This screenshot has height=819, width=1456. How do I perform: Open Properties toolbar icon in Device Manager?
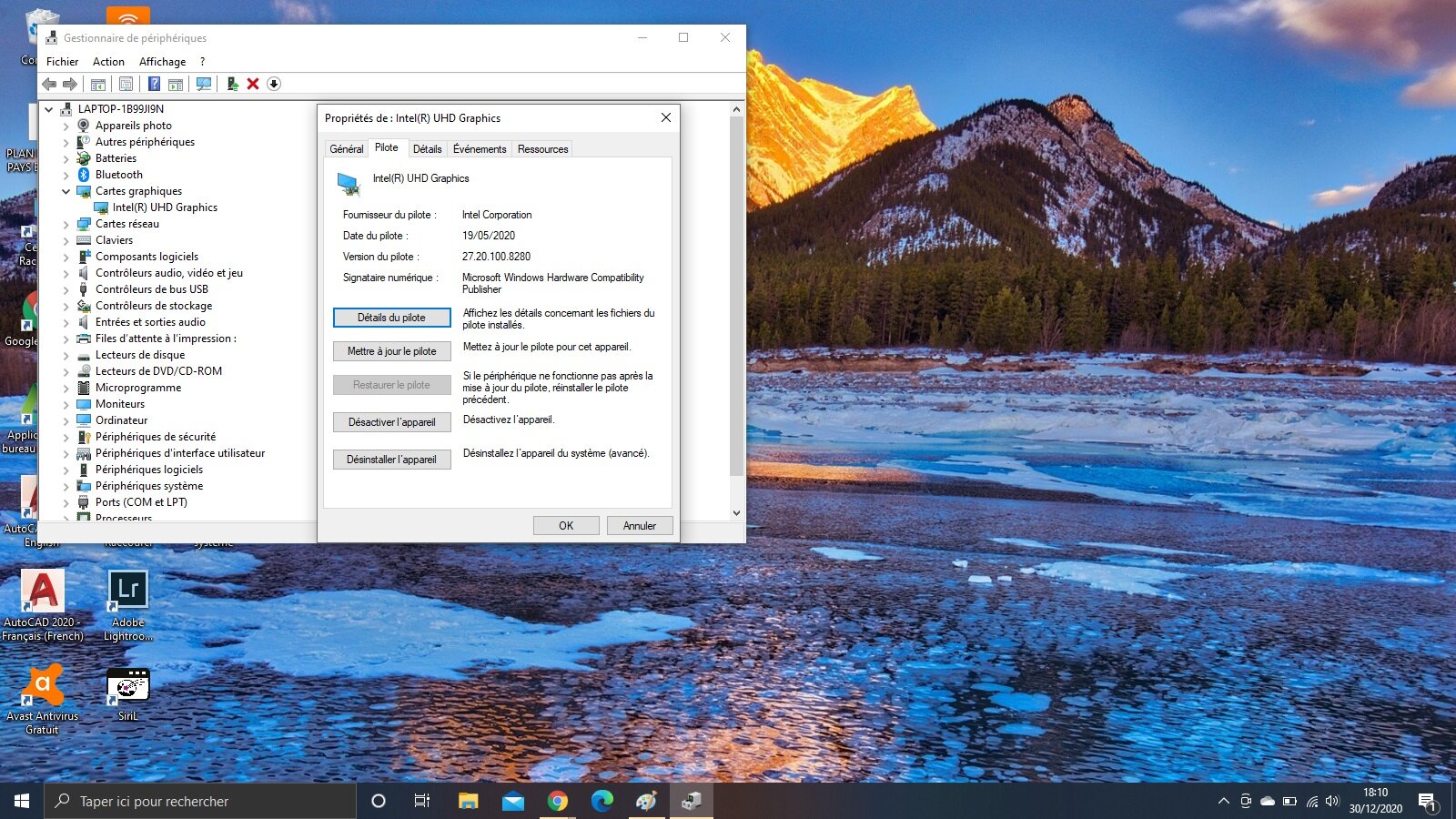(x=126, y=84)
